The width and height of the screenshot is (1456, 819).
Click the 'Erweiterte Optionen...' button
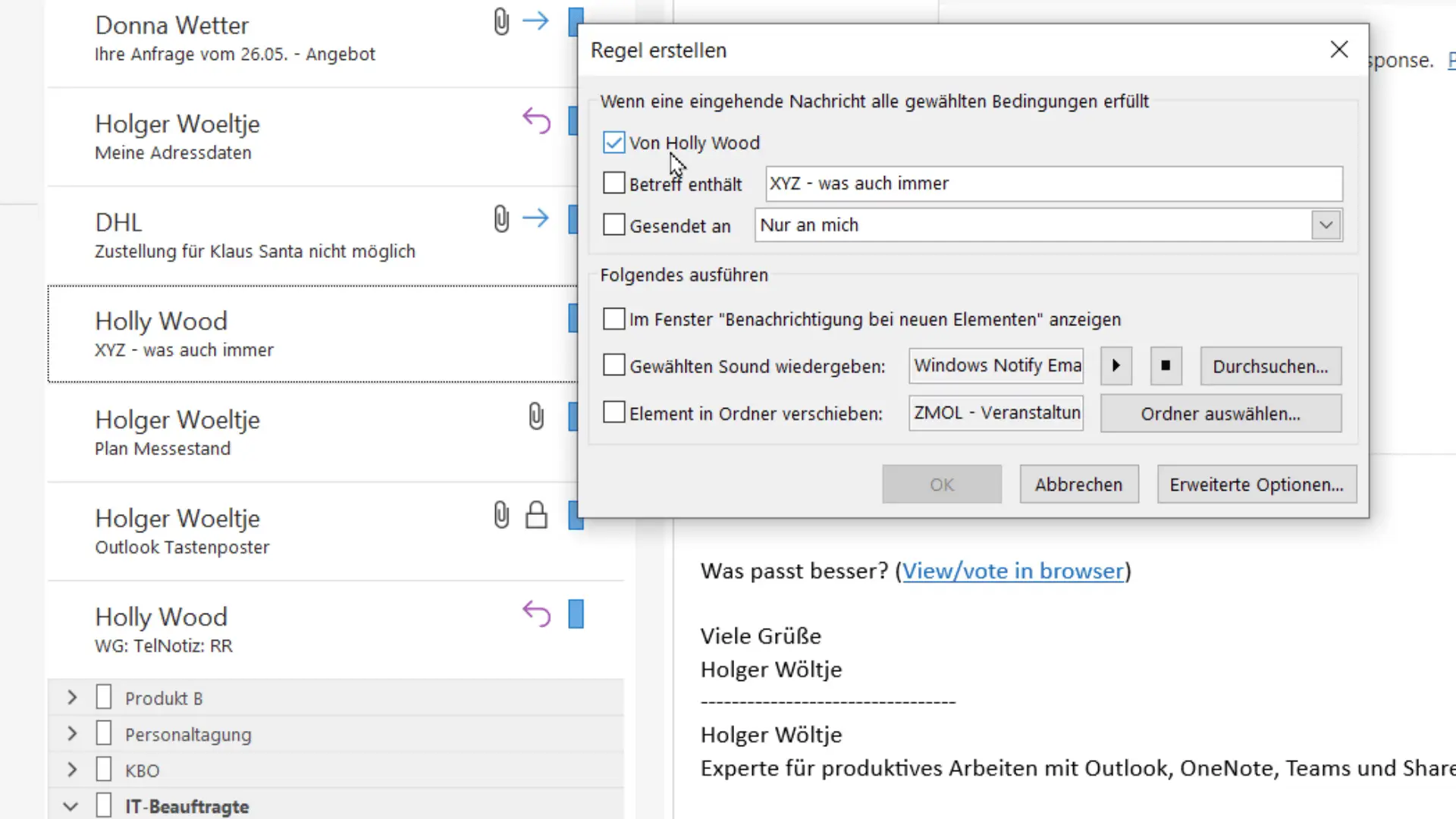[1256, 484]
